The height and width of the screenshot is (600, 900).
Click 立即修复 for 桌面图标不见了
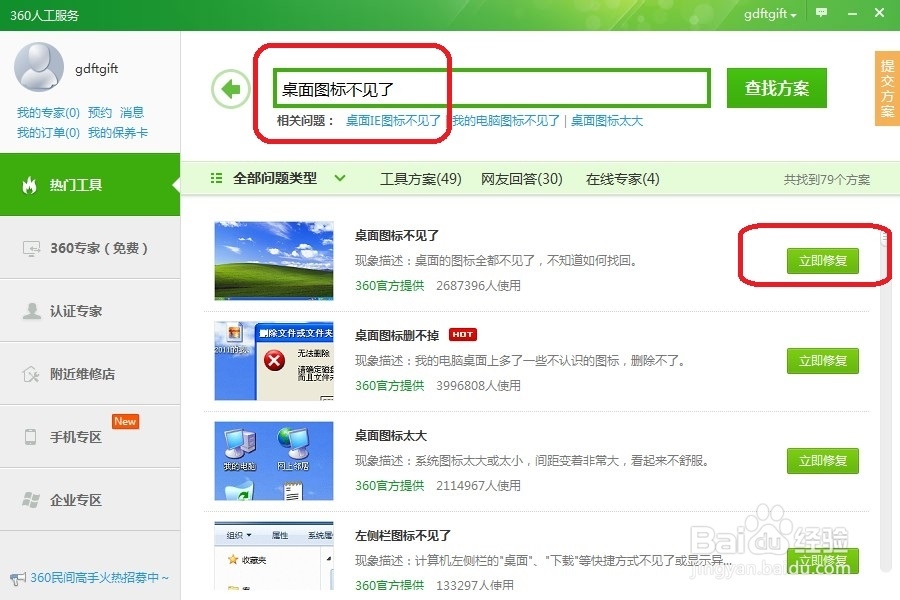pos(823,261)
